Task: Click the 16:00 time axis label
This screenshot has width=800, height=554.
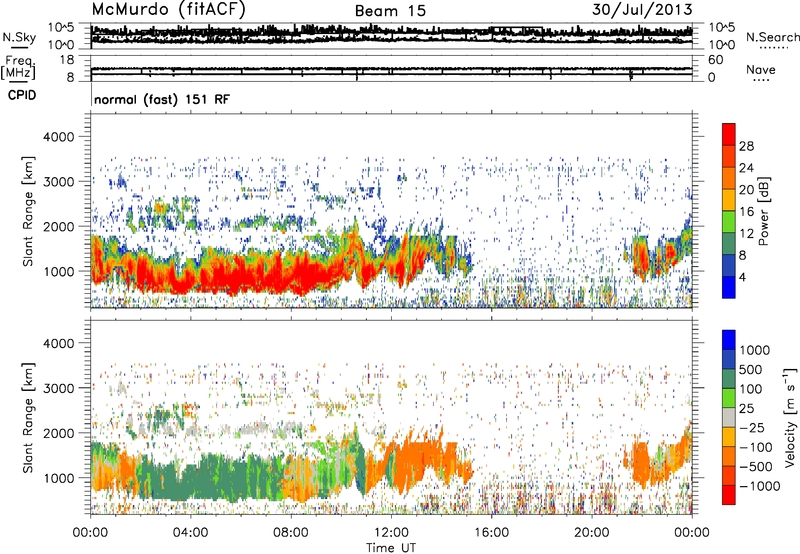Action: tap(491, 533)
